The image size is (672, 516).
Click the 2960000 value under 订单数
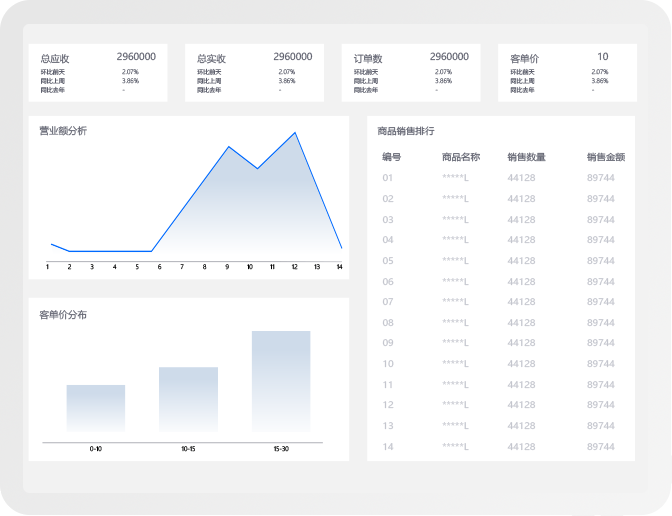(x=449, y=57)
